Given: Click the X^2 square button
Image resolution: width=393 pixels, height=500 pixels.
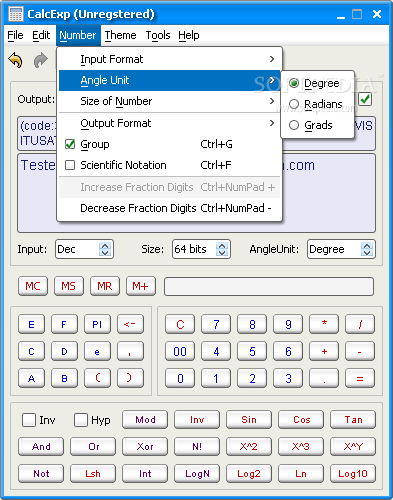Looking at the screenshot, I should pos(249,446).
